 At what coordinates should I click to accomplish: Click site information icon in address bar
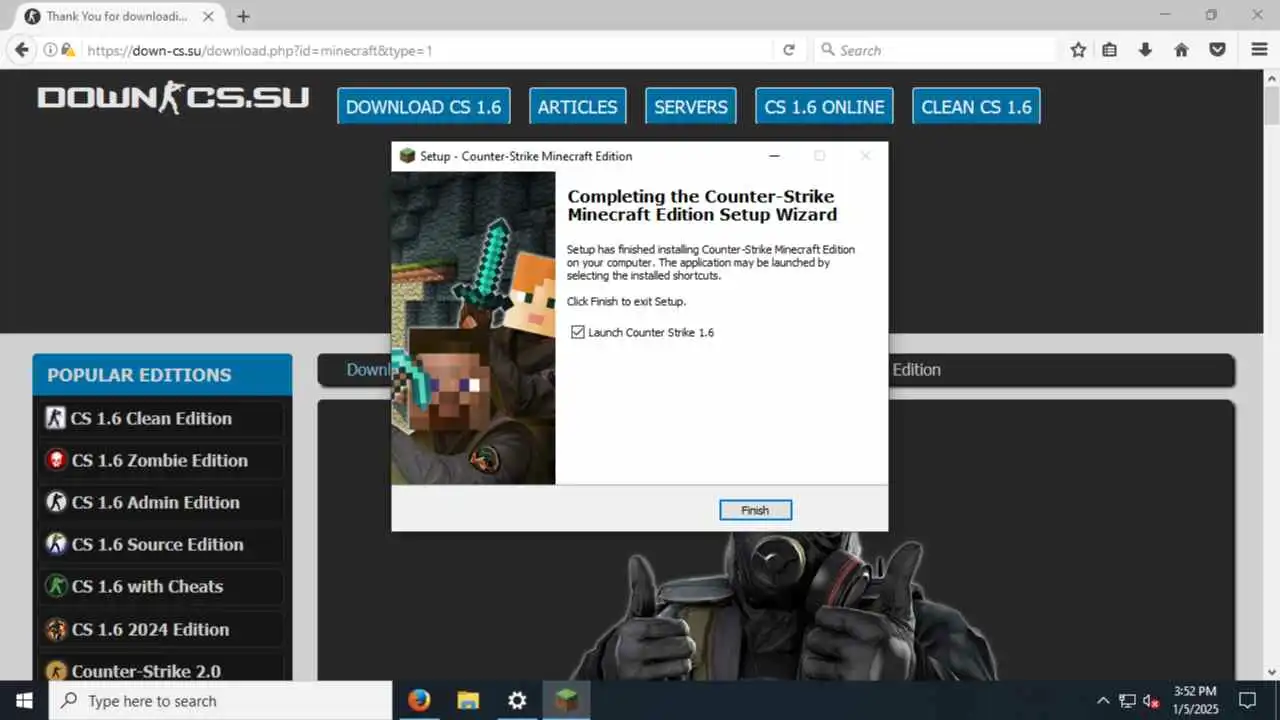click(50, 50)
